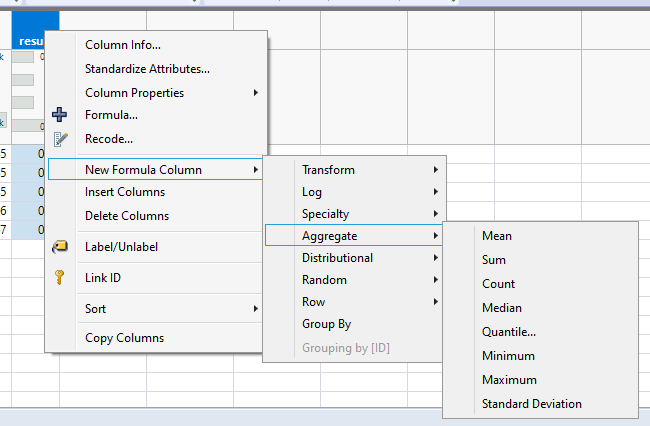Expand the Sort submenu arrow

tap(256, 309)
